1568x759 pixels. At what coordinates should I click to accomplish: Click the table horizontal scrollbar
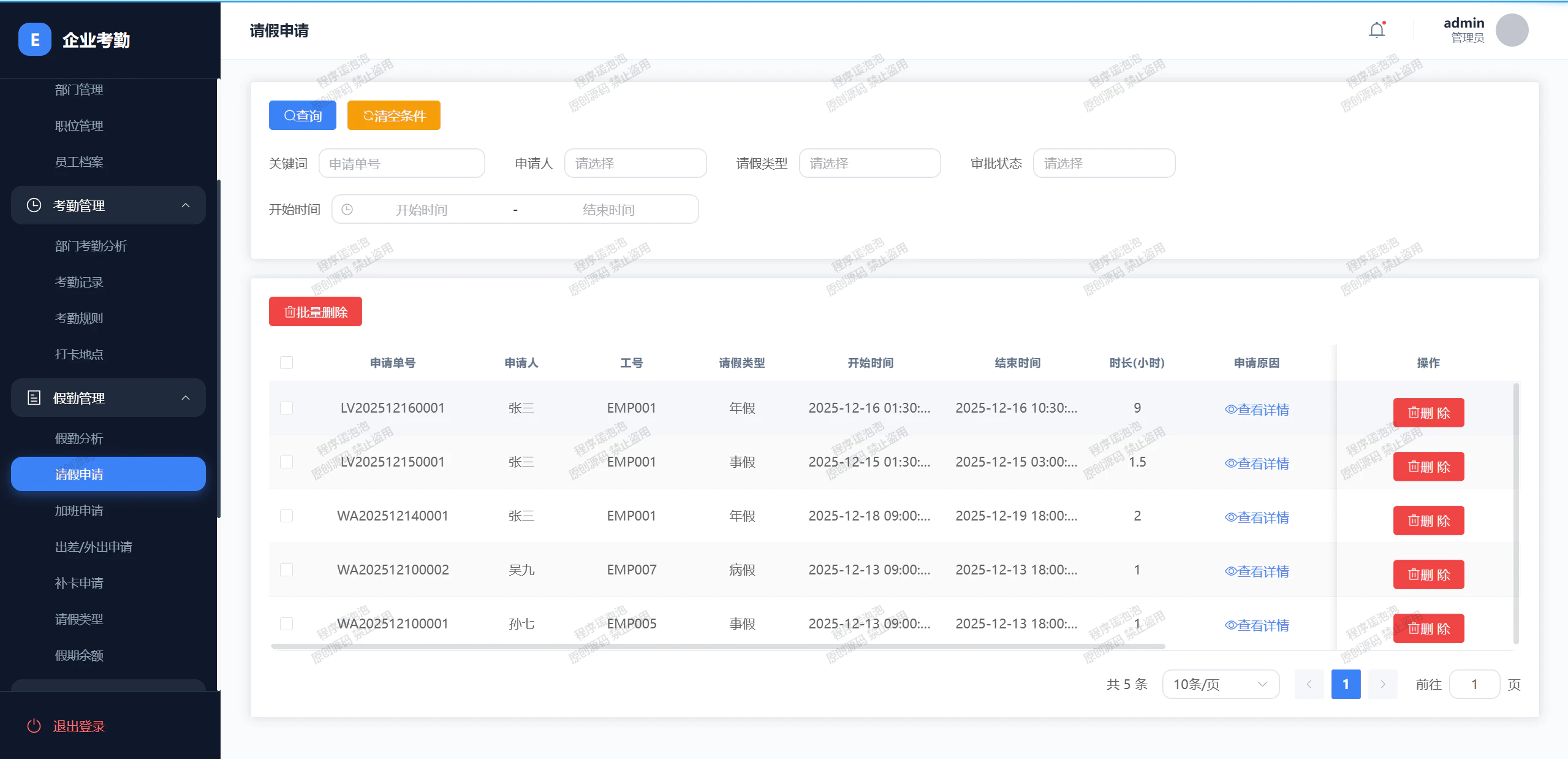pyautogui.click(x=718, y=646)
